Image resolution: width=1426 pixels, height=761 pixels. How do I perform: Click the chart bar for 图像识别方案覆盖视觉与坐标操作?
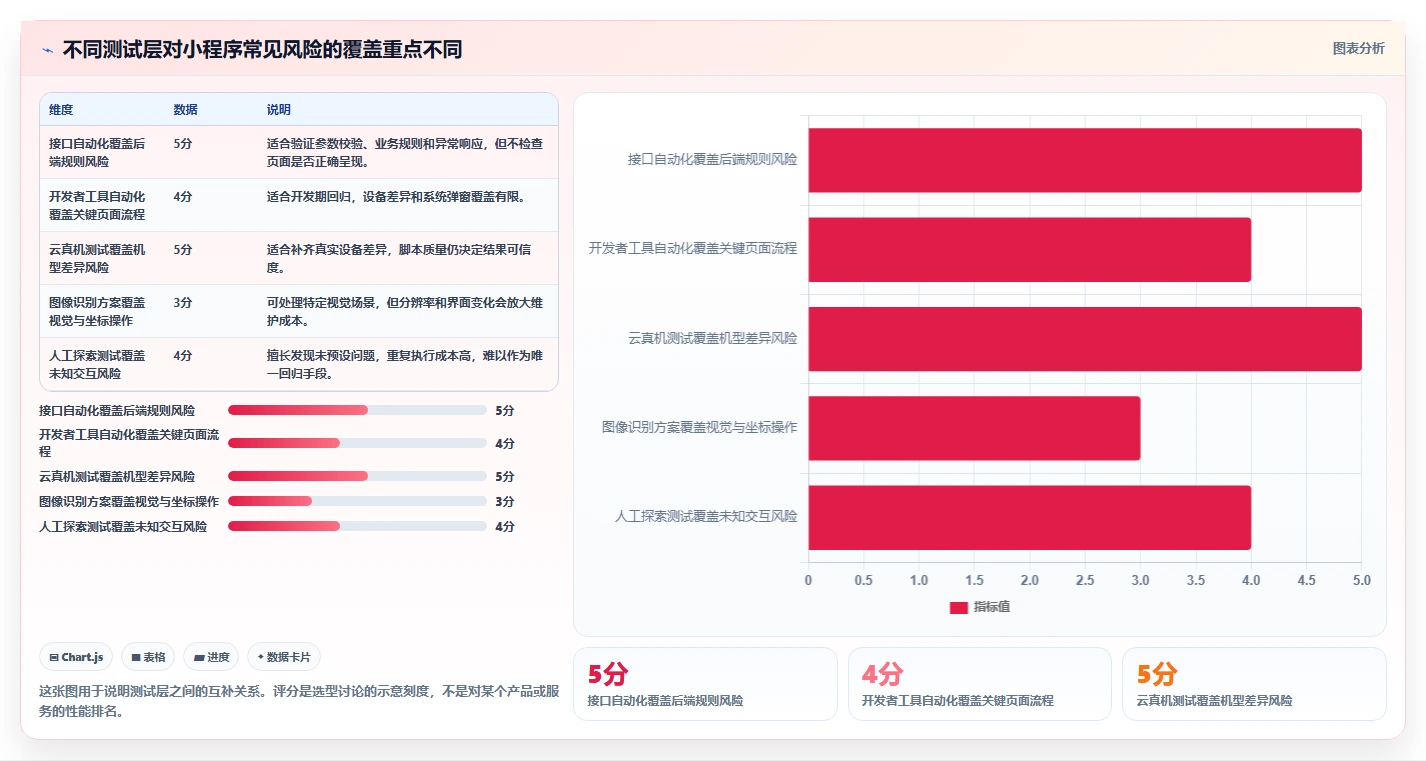974,428
